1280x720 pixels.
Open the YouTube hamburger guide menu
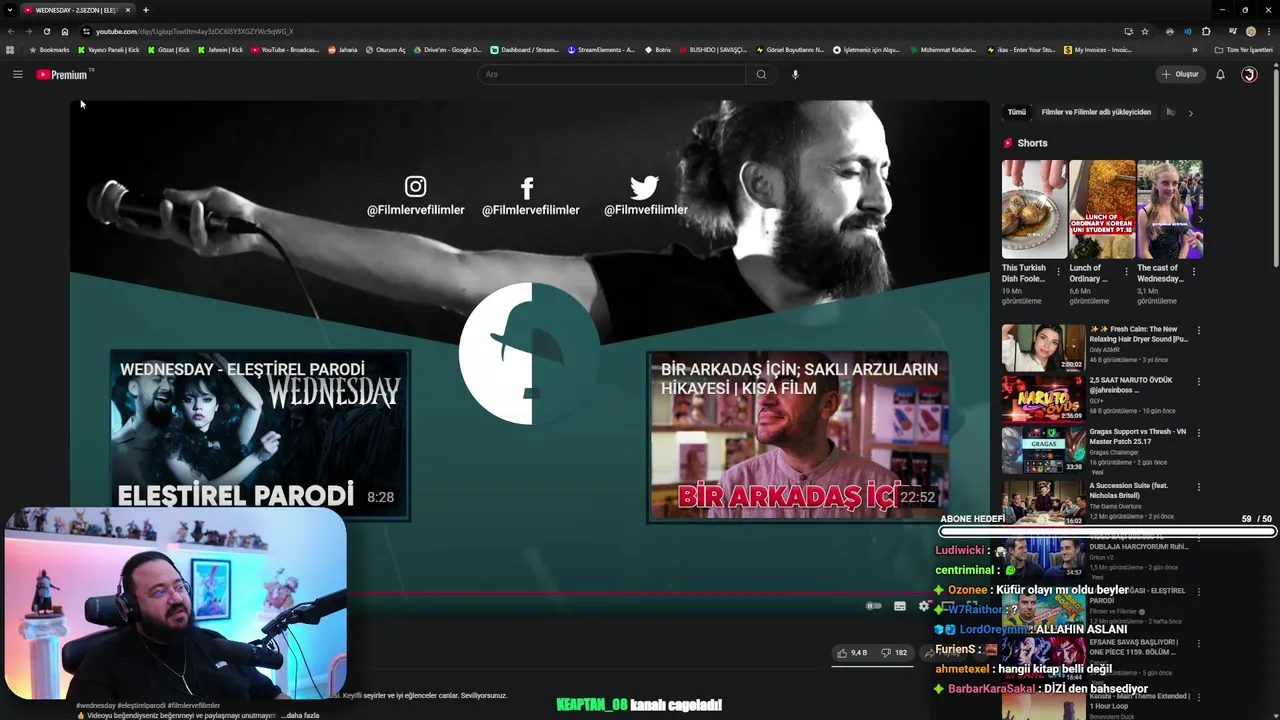(17, 74)
